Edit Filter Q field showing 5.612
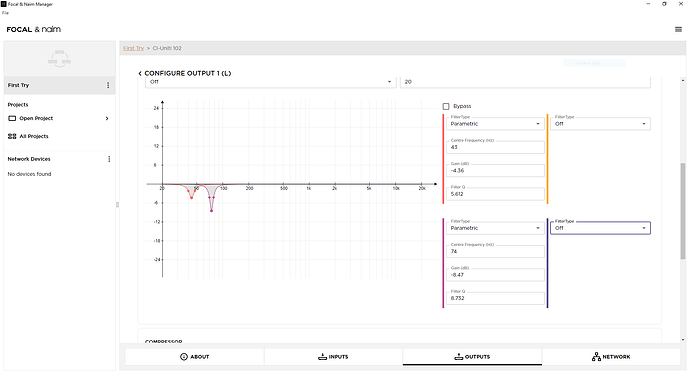Screen dimensions: 690x373 (495, 194)
